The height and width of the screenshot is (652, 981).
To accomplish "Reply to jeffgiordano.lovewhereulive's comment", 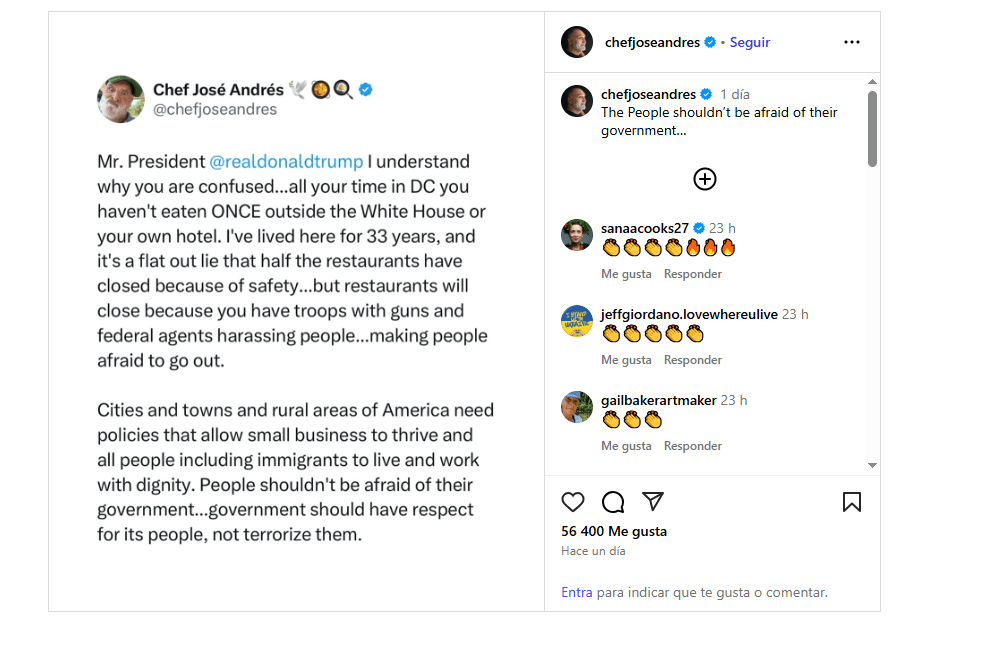I will (x=693, y=360).
